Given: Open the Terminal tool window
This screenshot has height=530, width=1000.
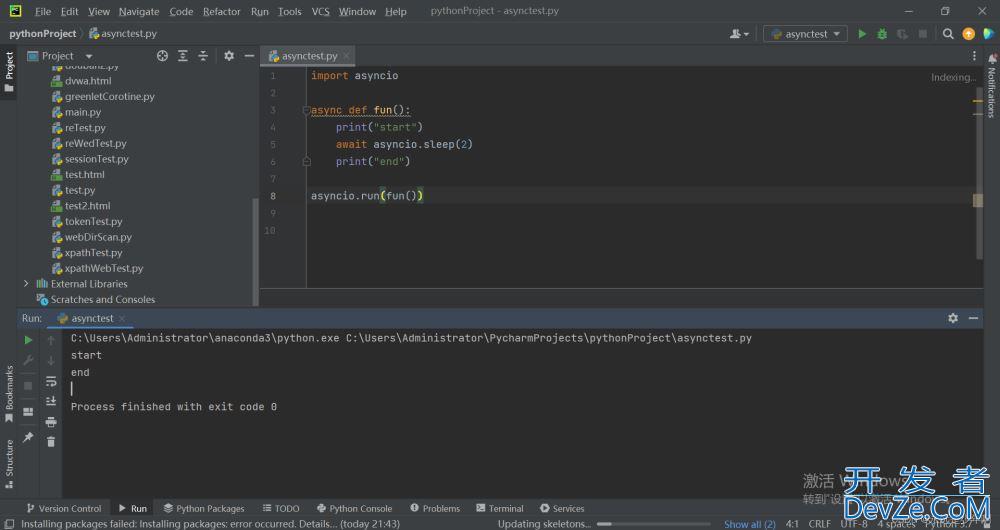Looking at the screenshot, I should click(x=500, y=508).
